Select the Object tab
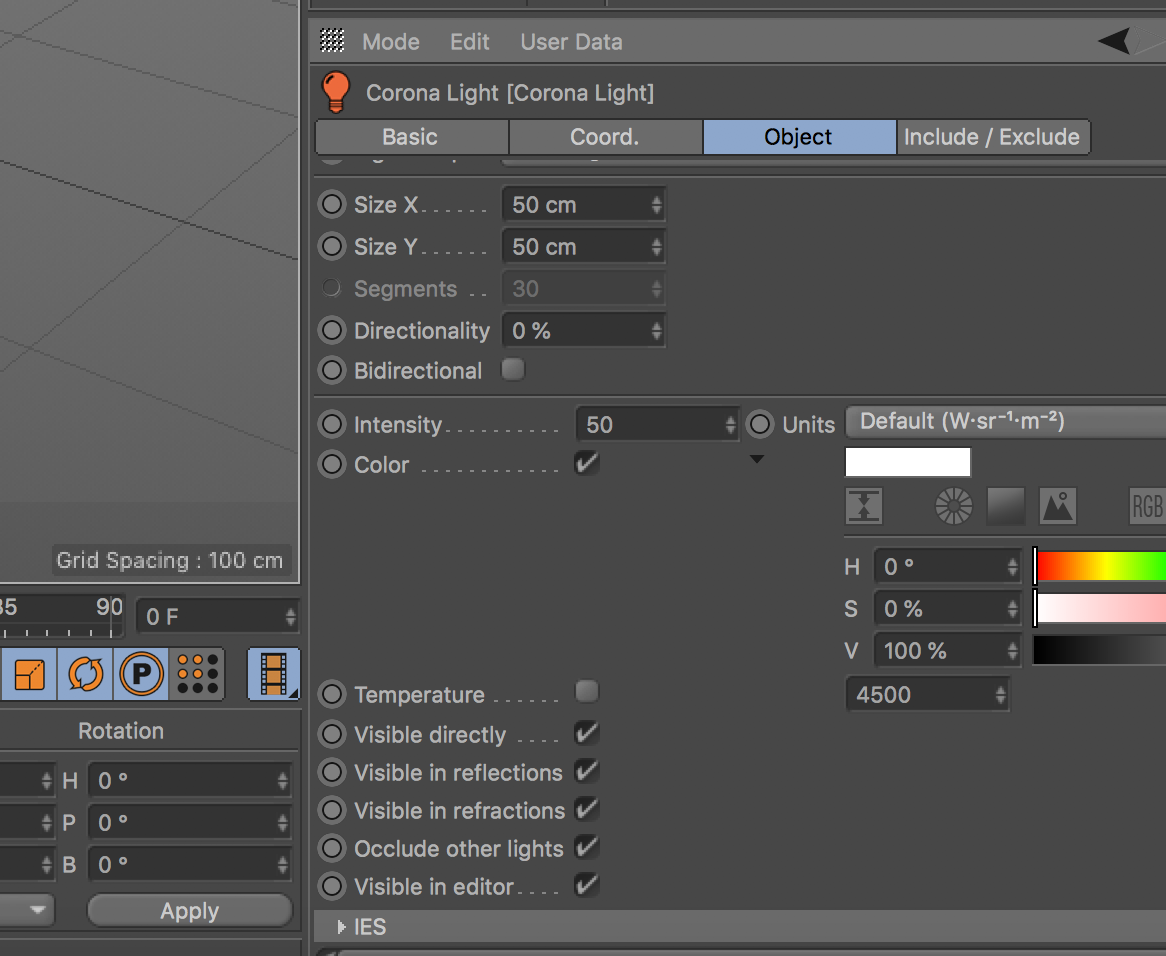The width and height of the screenshot is (1166, 956). coord(799,137)
